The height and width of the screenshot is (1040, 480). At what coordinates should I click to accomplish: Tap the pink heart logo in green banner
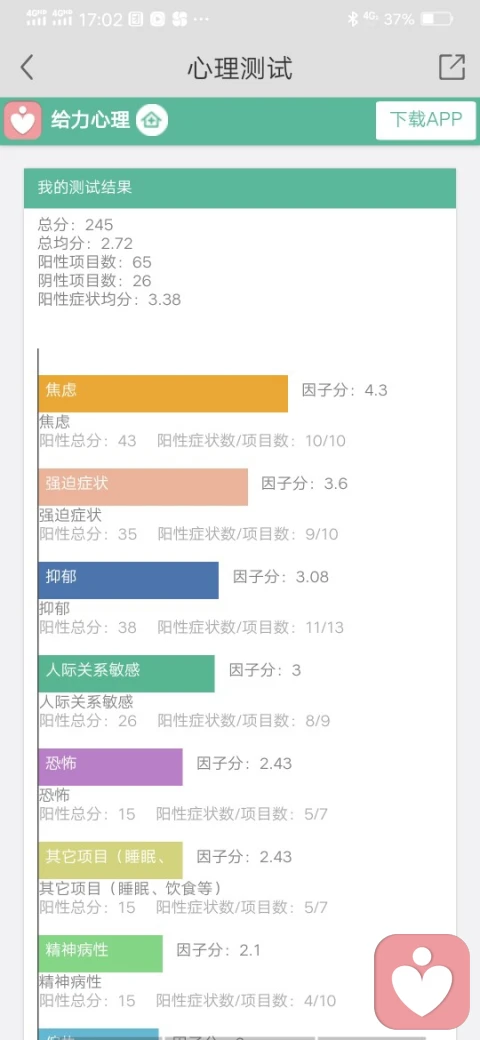(x=23, y=121)
